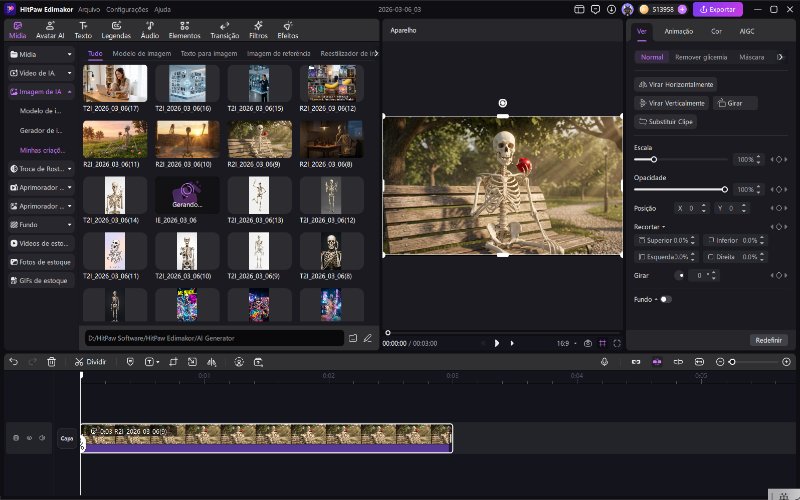
Task: Click the Dividir scissors icon in the timeline toolbar
Action: click(x=80, y=361)
